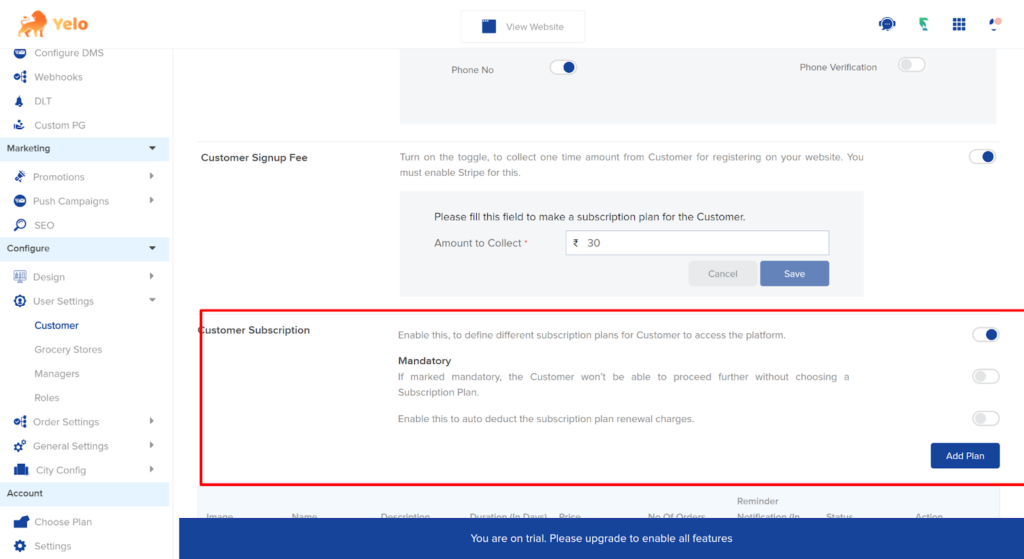
Task: Click the Customer Subscription heading
Action: tap(254, 330)
